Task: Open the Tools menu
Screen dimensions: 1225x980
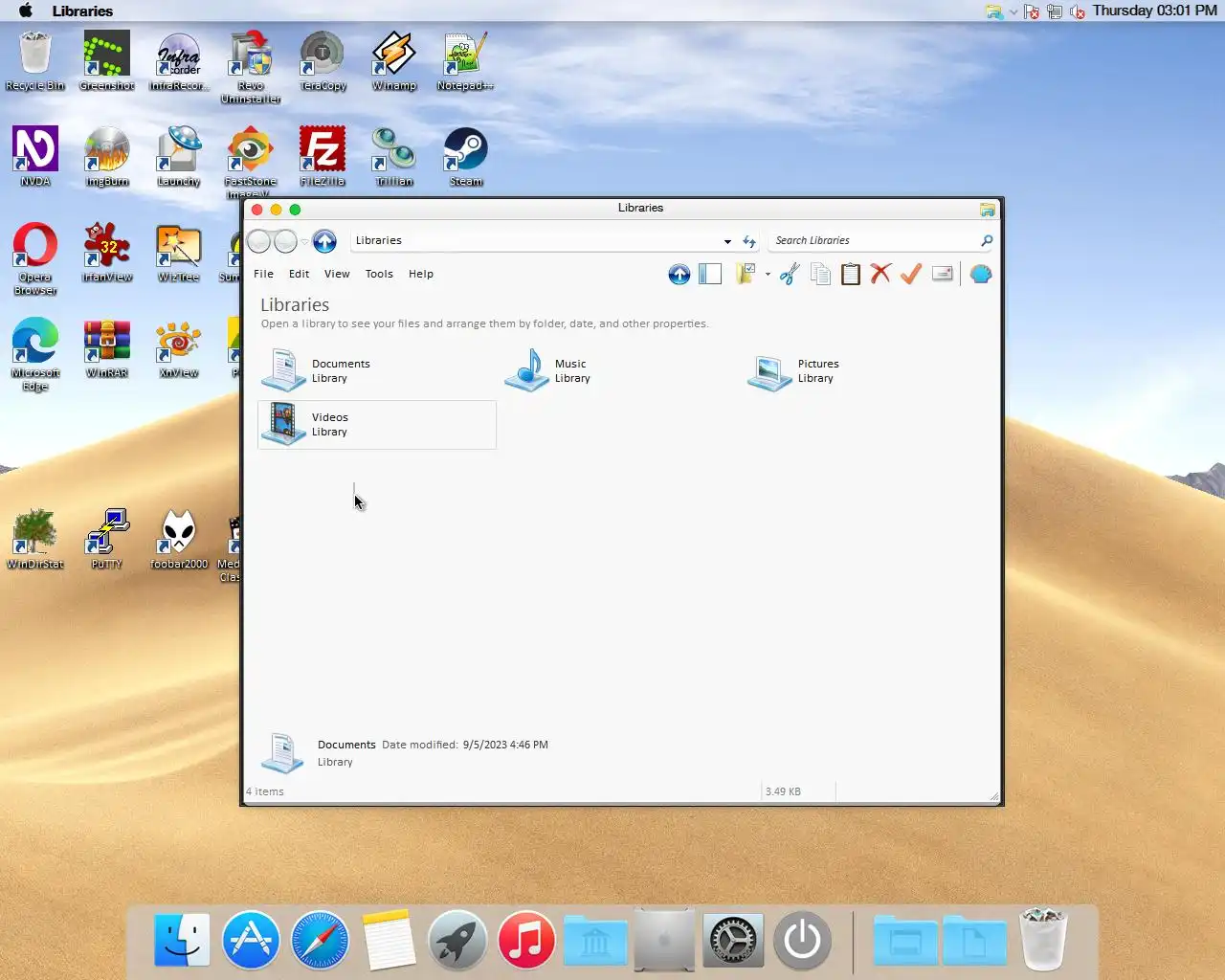Action: (379, 274)
